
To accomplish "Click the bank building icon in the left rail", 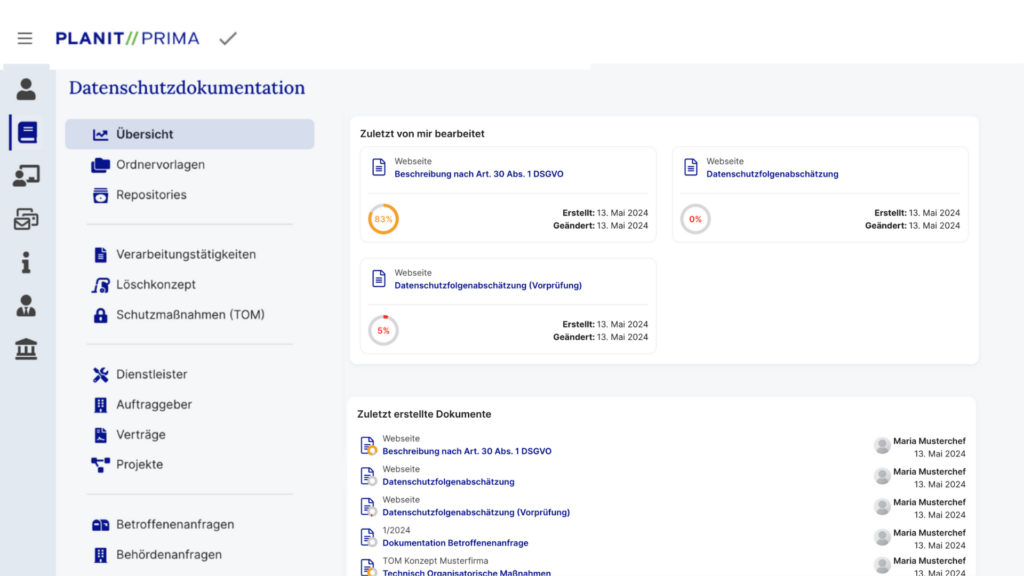I will point(26,349).
